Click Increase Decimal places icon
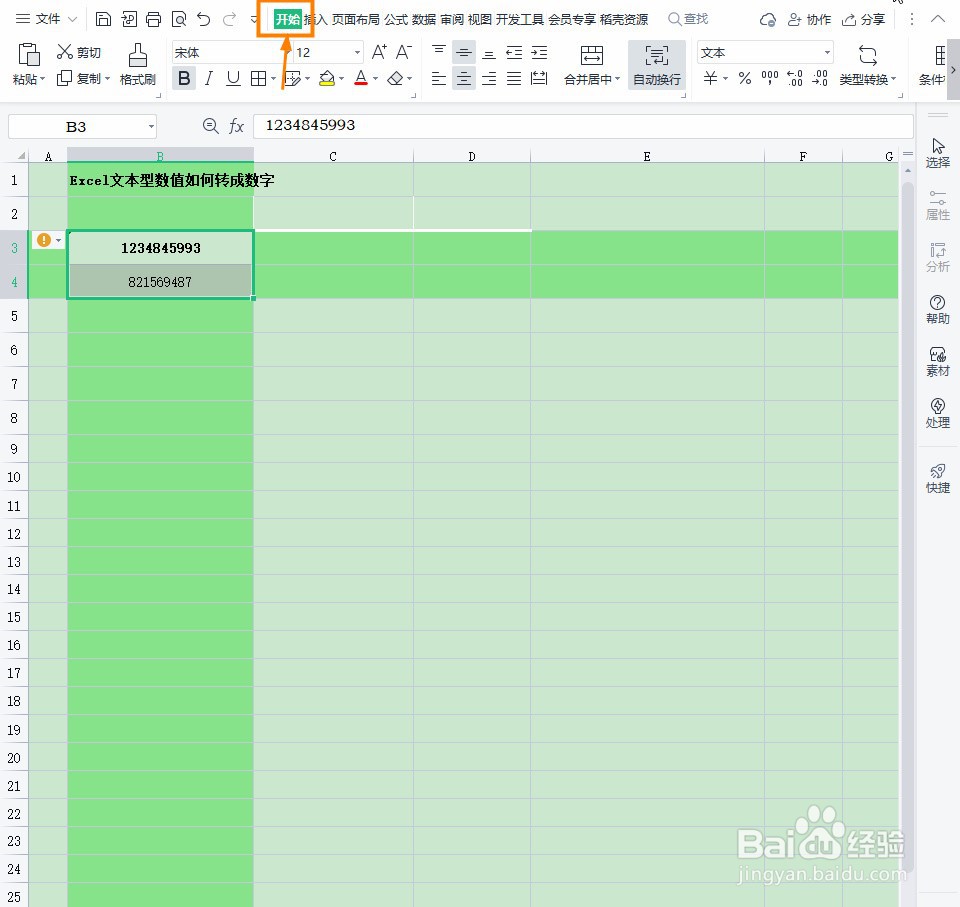The width and height of the screenshot is (960, 907). tap(795, 78)
